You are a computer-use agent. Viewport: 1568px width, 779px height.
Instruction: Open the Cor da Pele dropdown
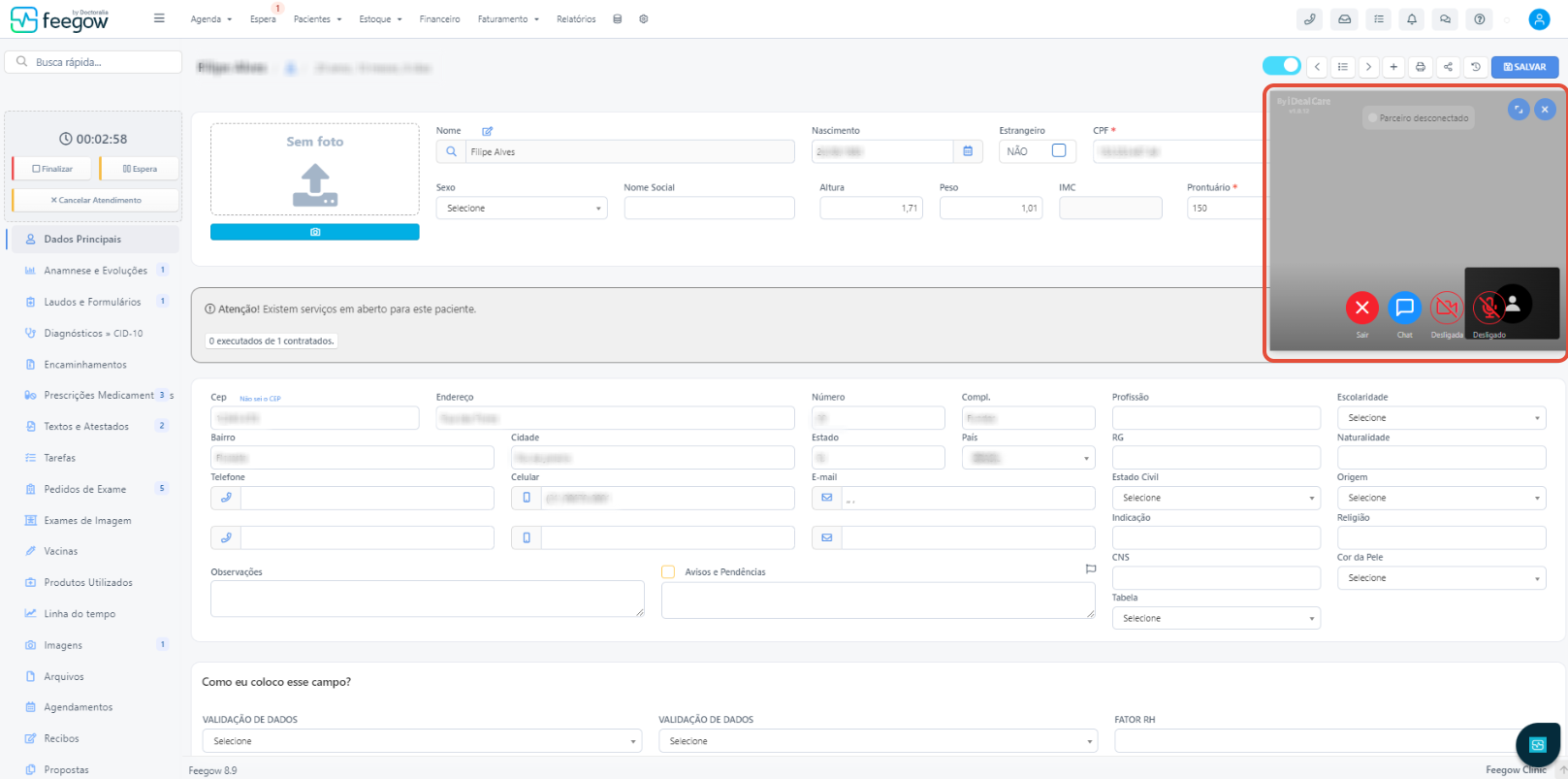1441,578
